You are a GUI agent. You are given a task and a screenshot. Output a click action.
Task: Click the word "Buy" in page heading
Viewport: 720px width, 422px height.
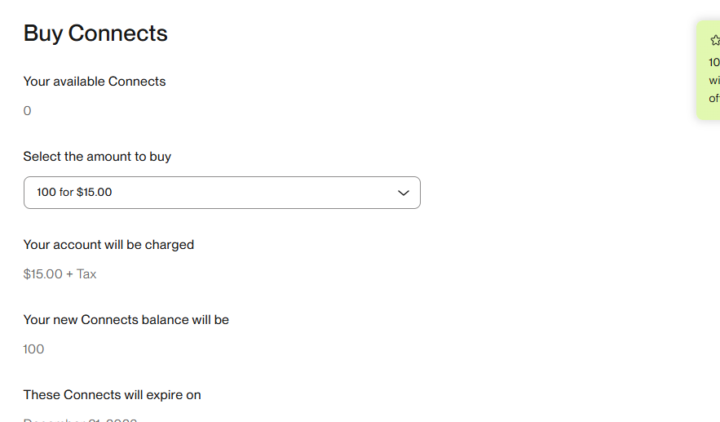click(x=43, y=33)
